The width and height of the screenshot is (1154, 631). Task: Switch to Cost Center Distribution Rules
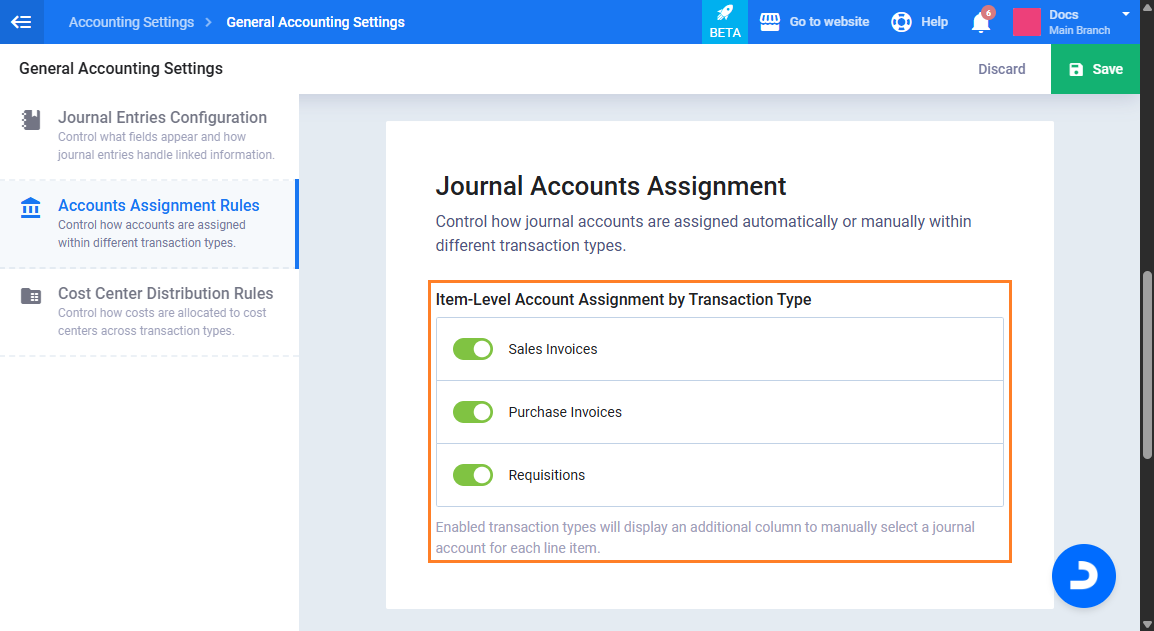(165, 294)
